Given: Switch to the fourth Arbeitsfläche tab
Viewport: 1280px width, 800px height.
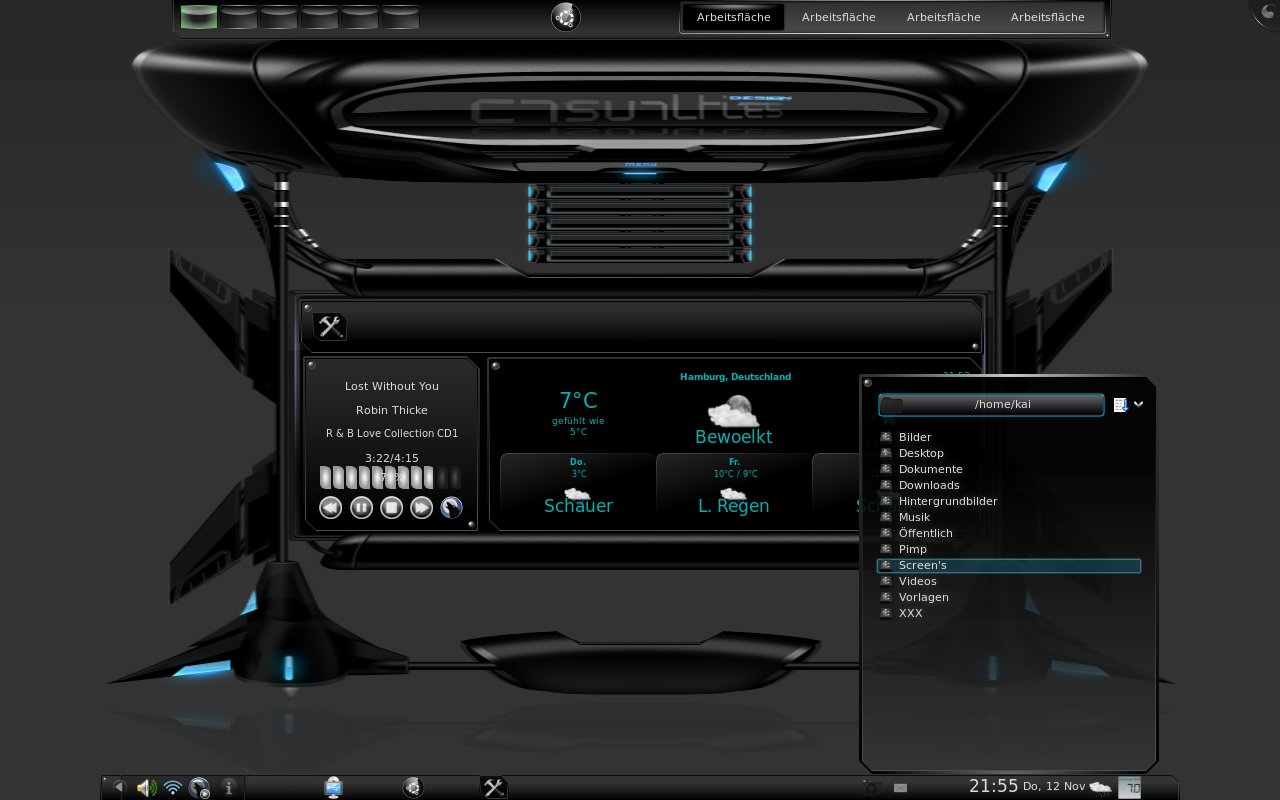Looking at the screenshot, I should 1047,17.
